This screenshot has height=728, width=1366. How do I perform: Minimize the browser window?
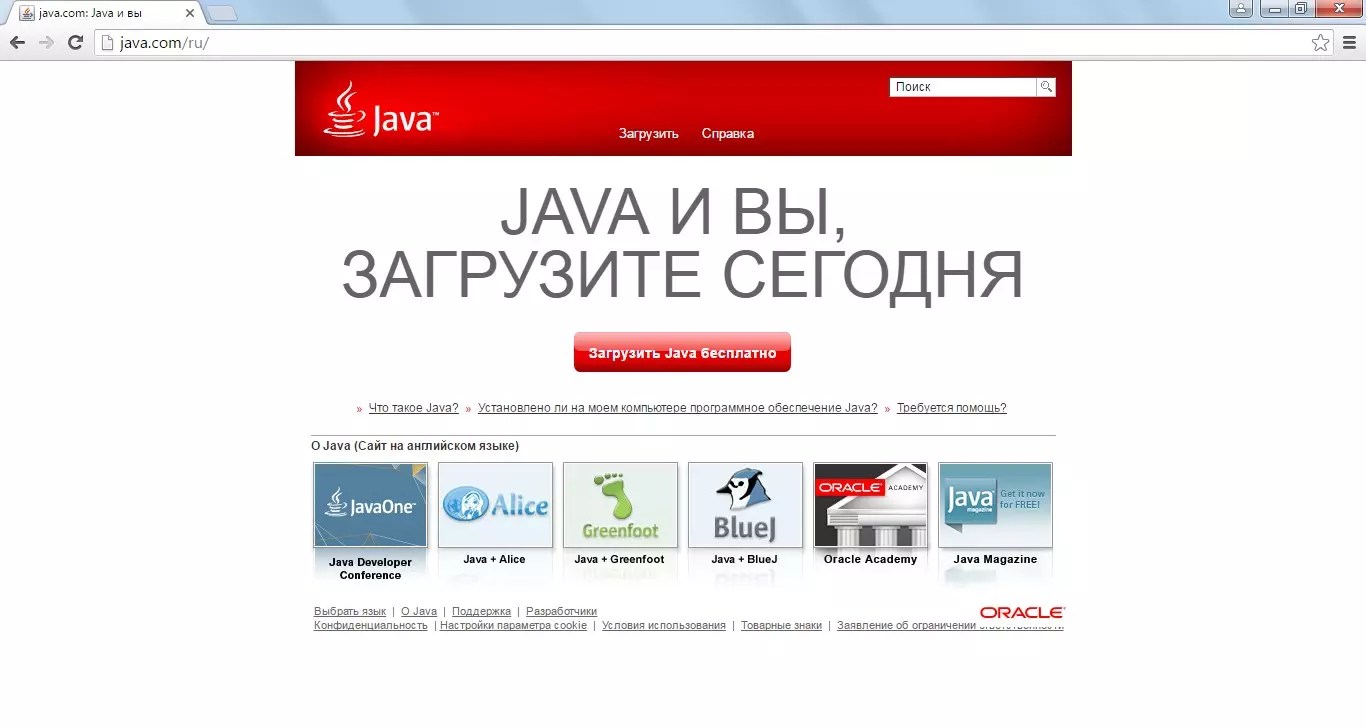pyautogui.click(x=1274, y=9)
